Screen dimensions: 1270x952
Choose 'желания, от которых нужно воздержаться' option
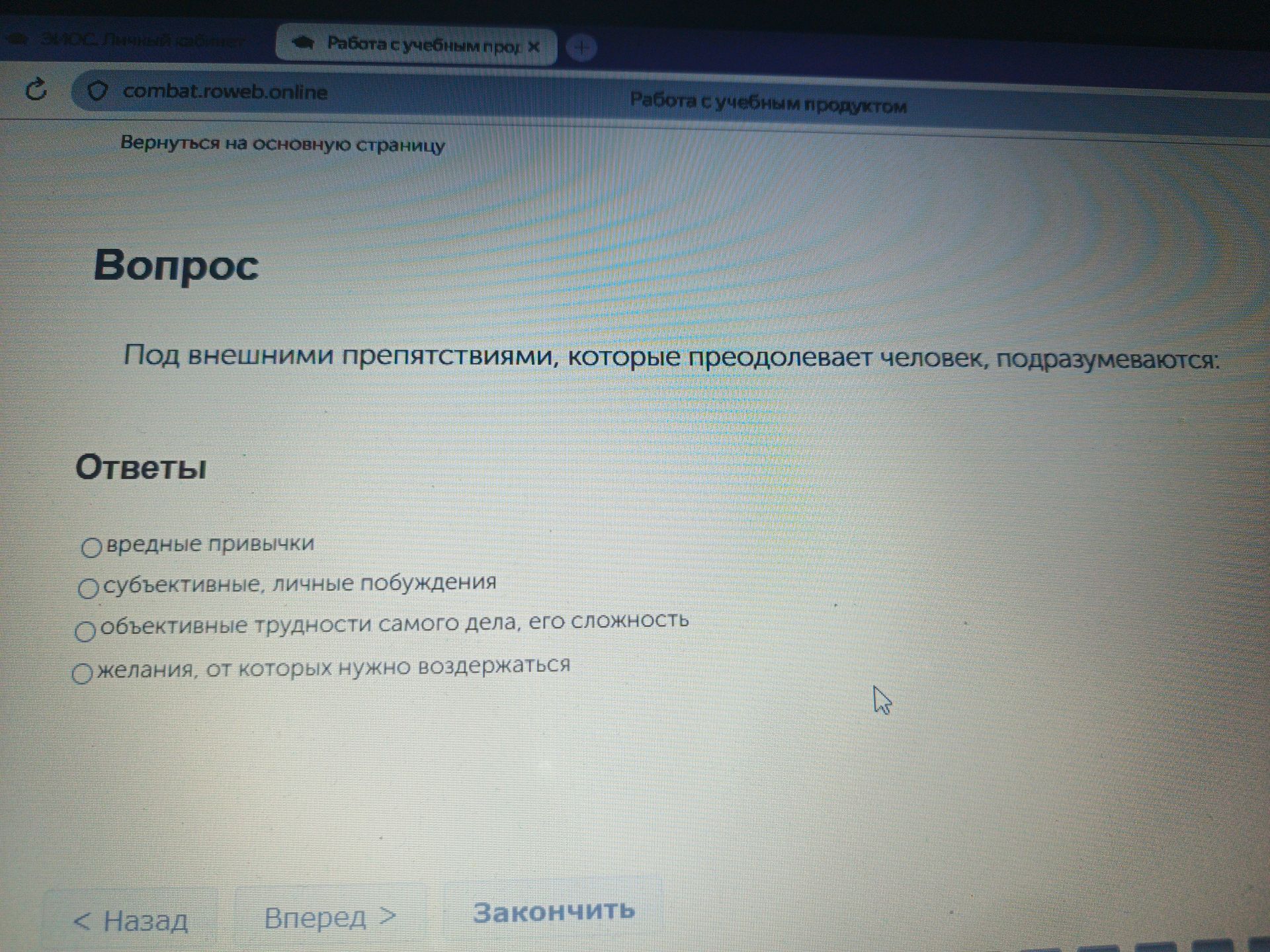click(x=82, y=673)
